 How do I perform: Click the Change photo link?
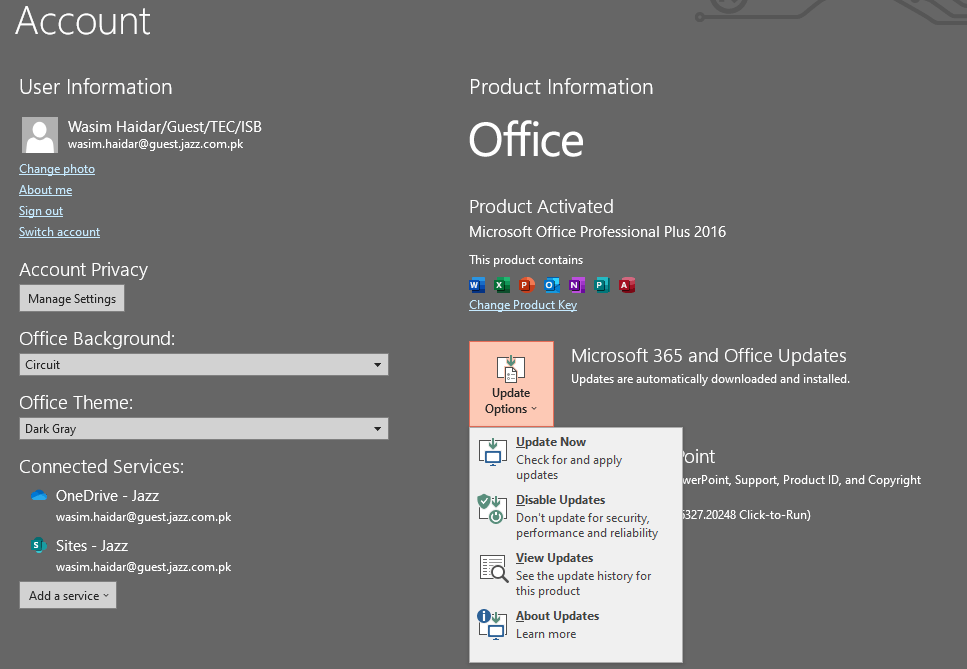coord(57,169)
